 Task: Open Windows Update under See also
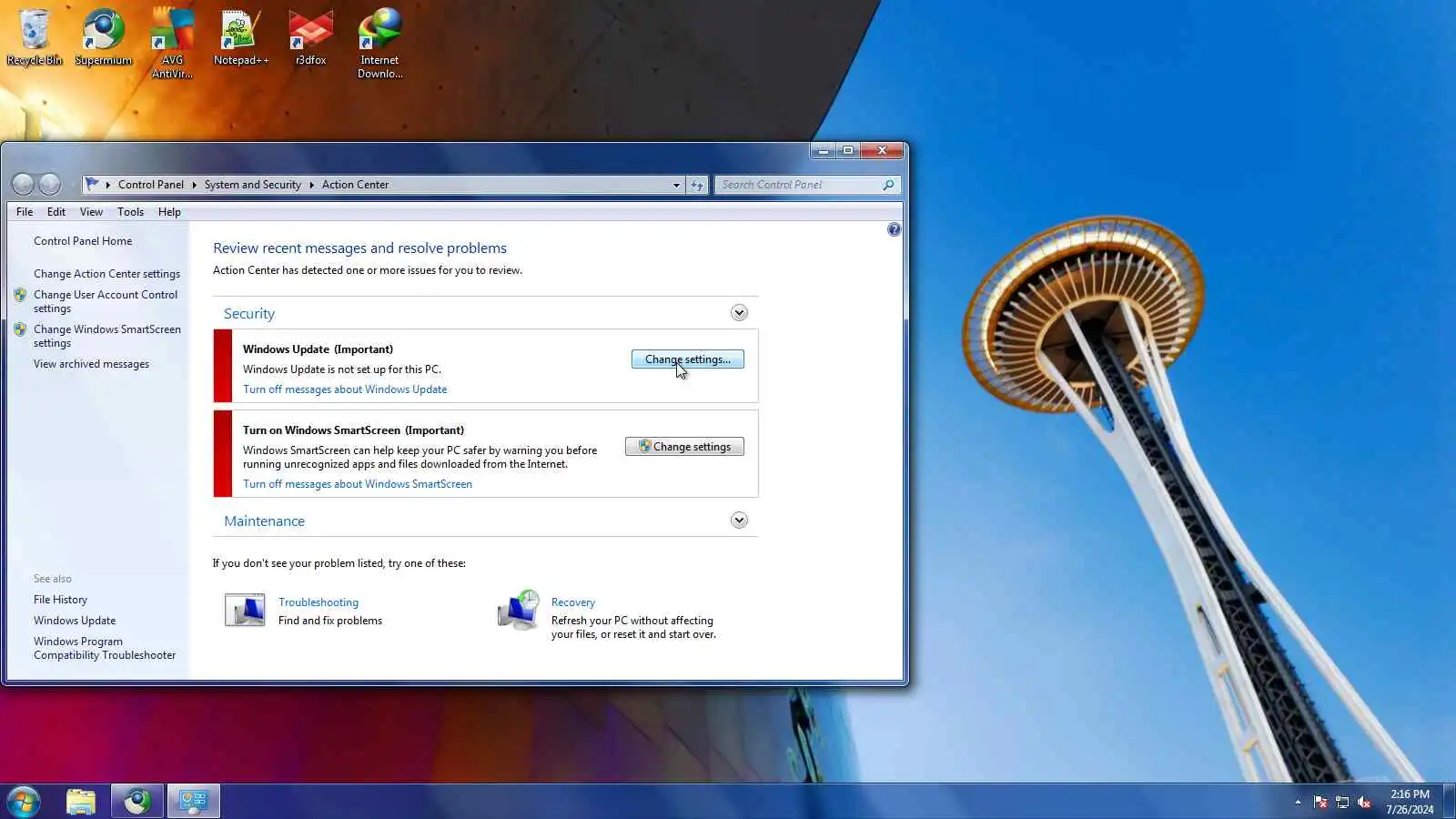tap(75, 621)
